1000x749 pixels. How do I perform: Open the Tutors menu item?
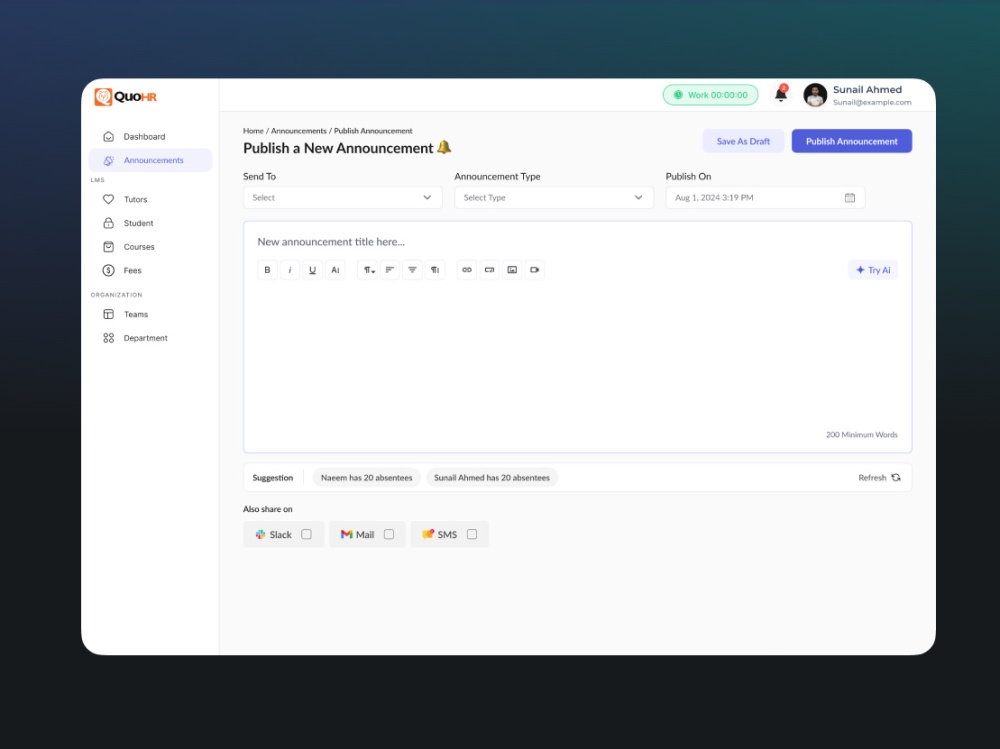pos(150,199)
